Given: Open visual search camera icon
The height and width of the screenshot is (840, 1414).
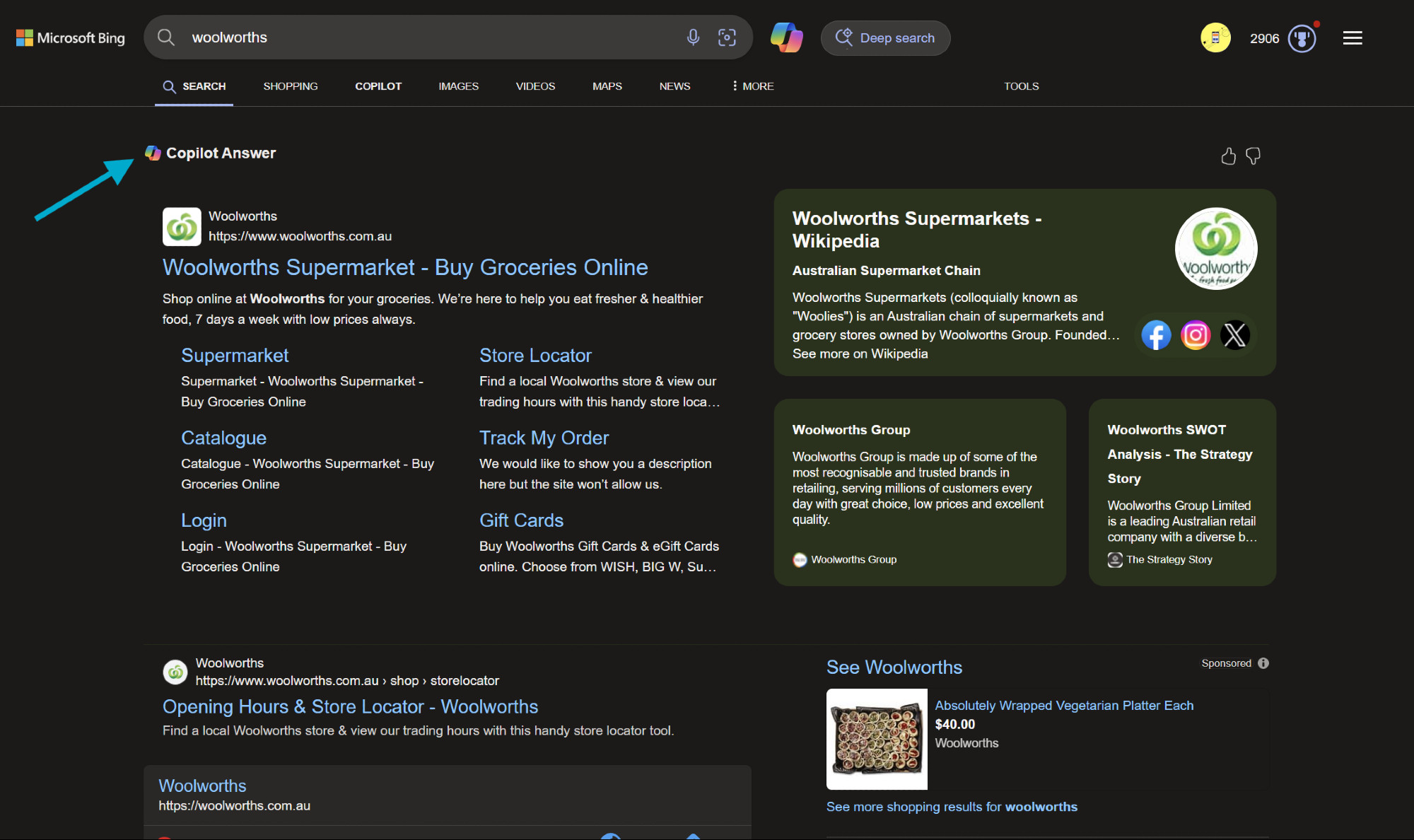Looking at the screenshot, I should point(727,37).
